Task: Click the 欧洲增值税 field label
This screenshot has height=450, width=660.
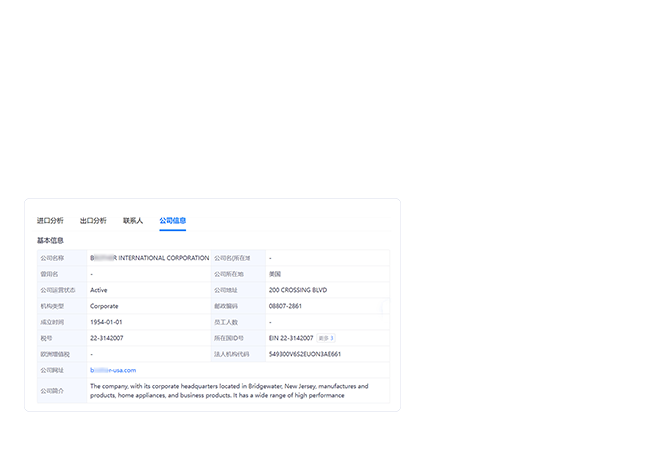Action: [55, 354]
